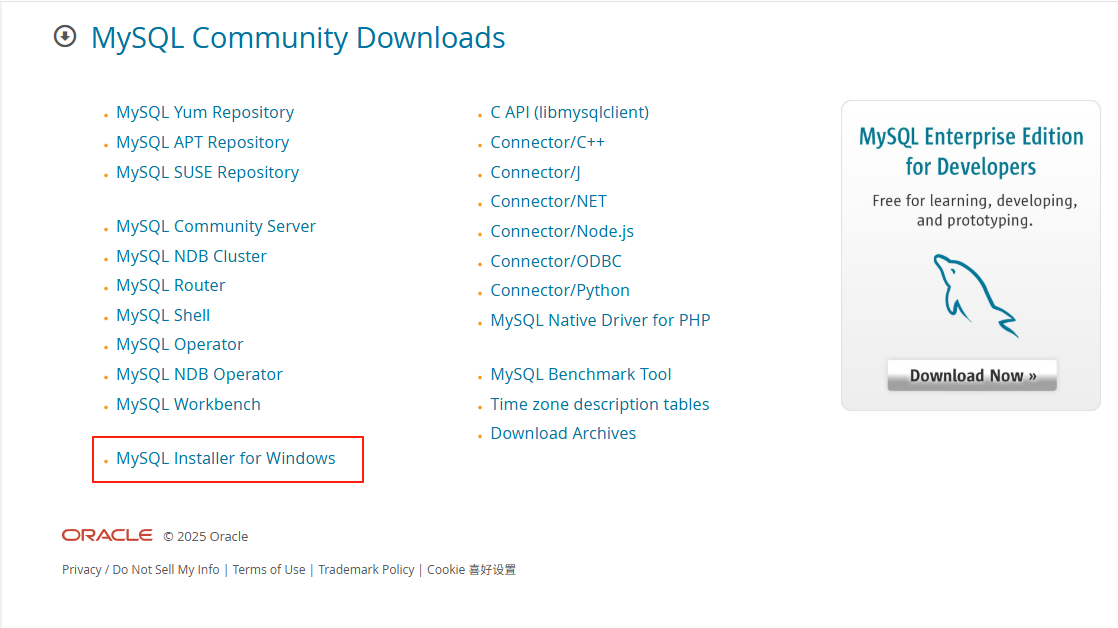Screen dimensions: 1118x628
Task: Go to the MySQL Workbench download
Action: tap(188, 404)
